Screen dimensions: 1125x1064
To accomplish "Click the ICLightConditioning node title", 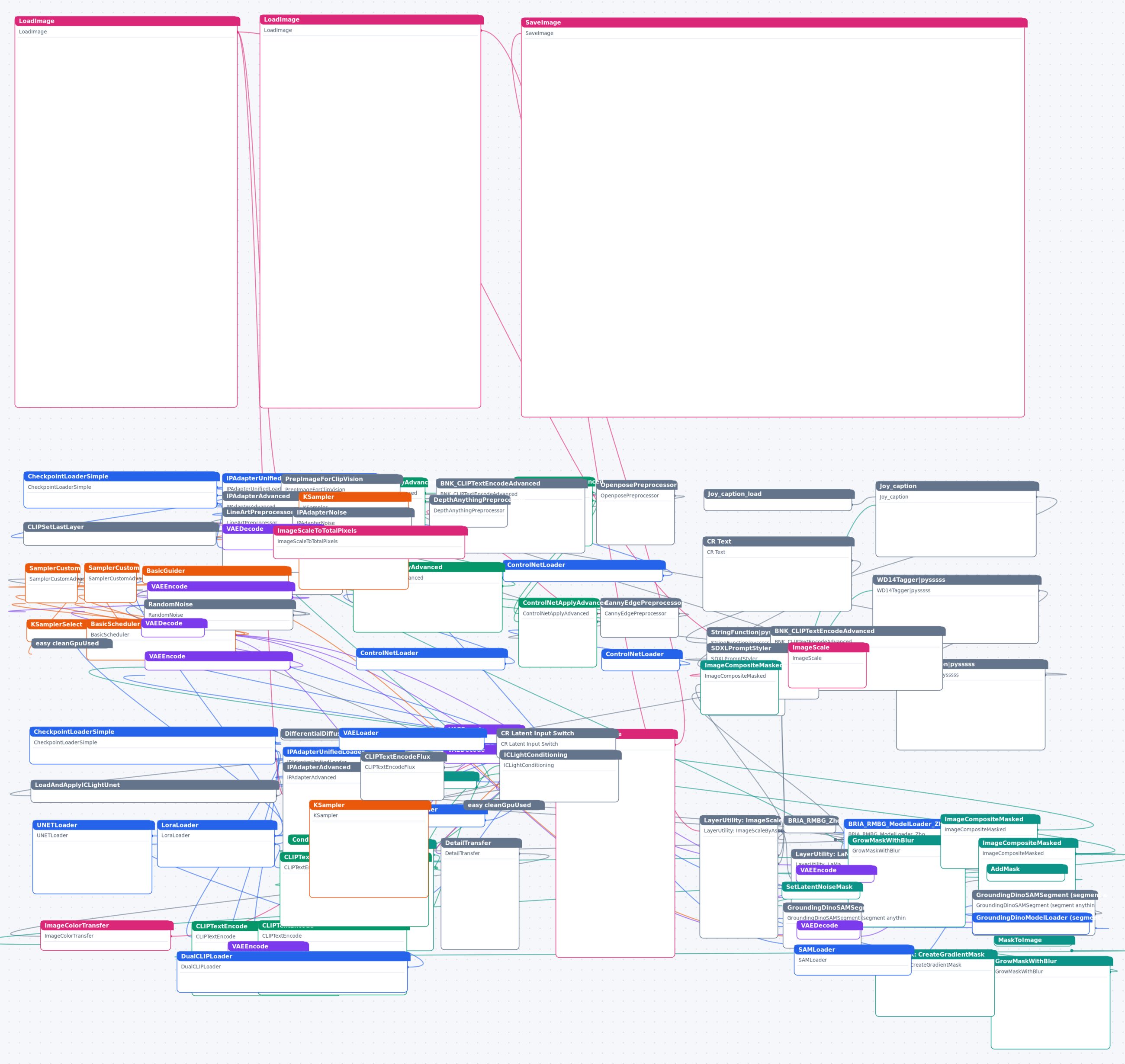I will point(560,755).
